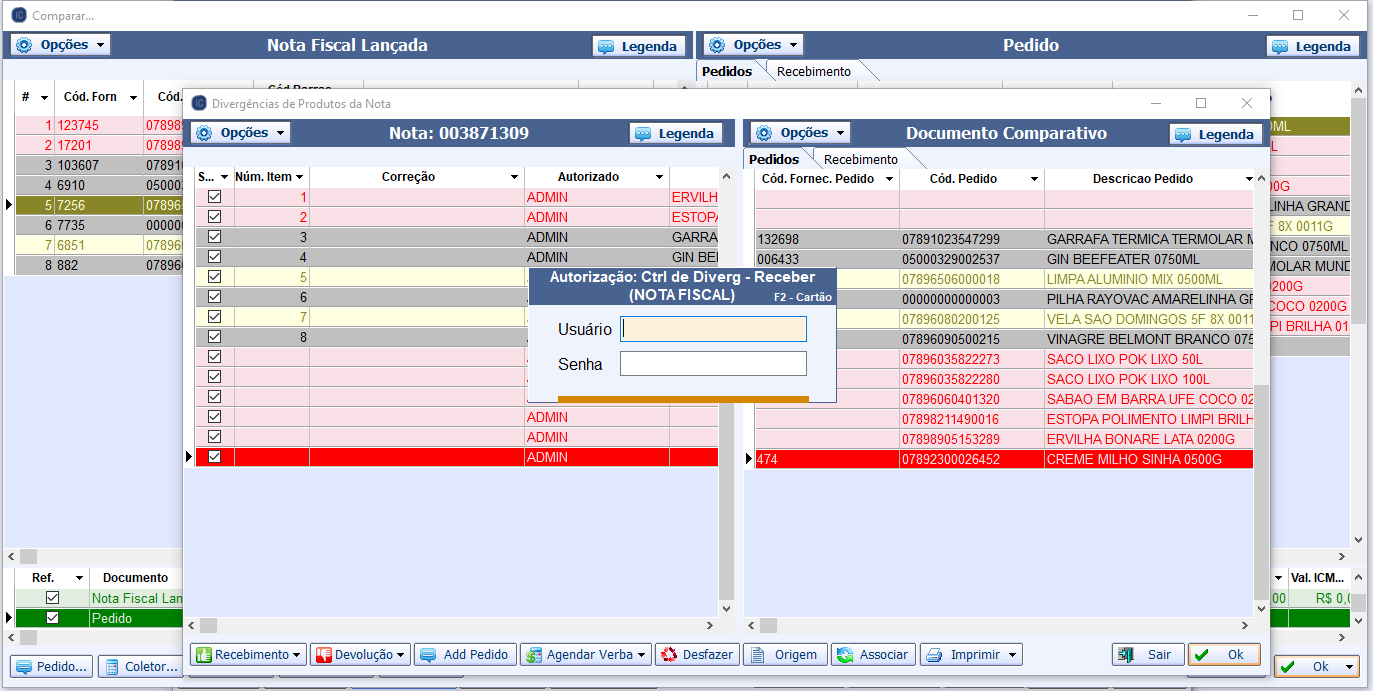Click the Desfazer undo icon button

pyautogui.click(x=697, y=655)
